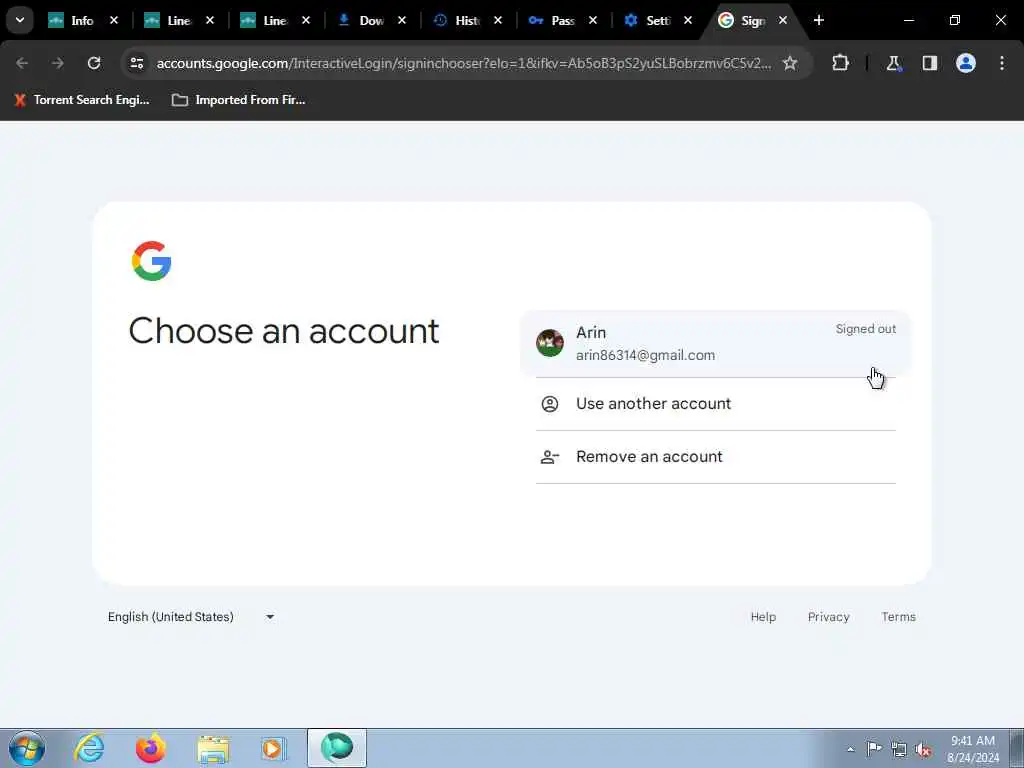Click the muted volume tray icon

(x=923, y=750)
